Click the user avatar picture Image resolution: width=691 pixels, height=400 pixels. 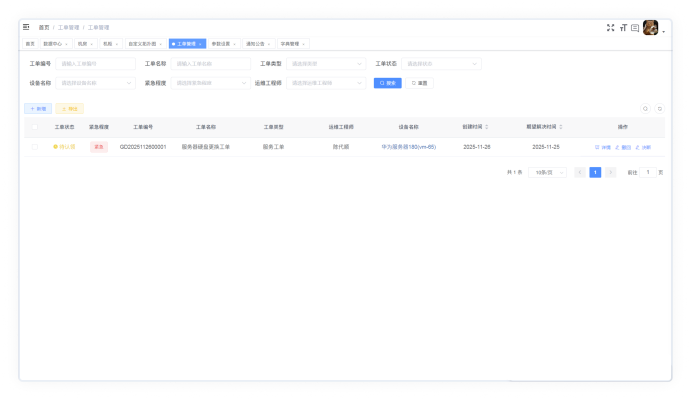(650, 28)
